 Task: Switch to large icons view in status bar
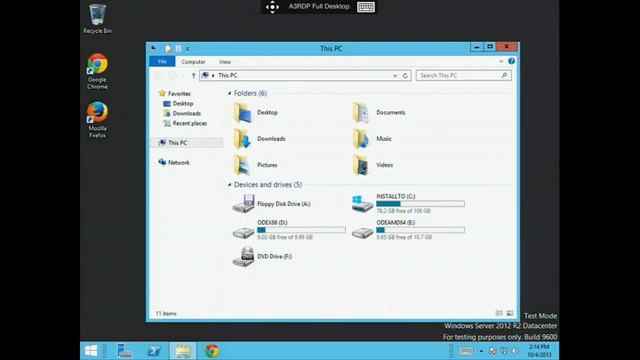point(510,313)
